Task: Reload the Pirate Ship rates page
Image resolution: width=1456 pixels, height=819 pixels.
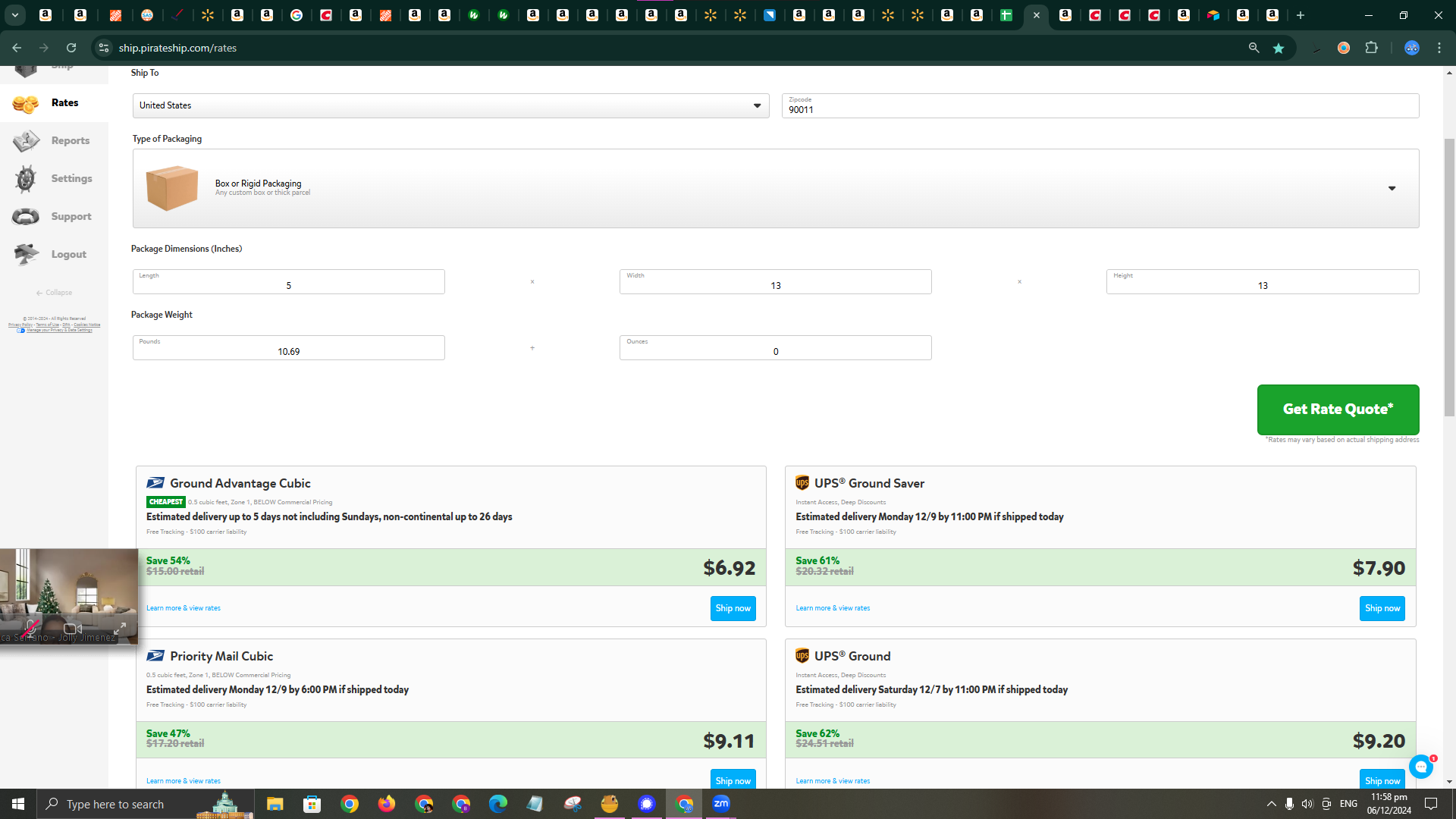Action: pyautogui.click(x=71, y=48)
